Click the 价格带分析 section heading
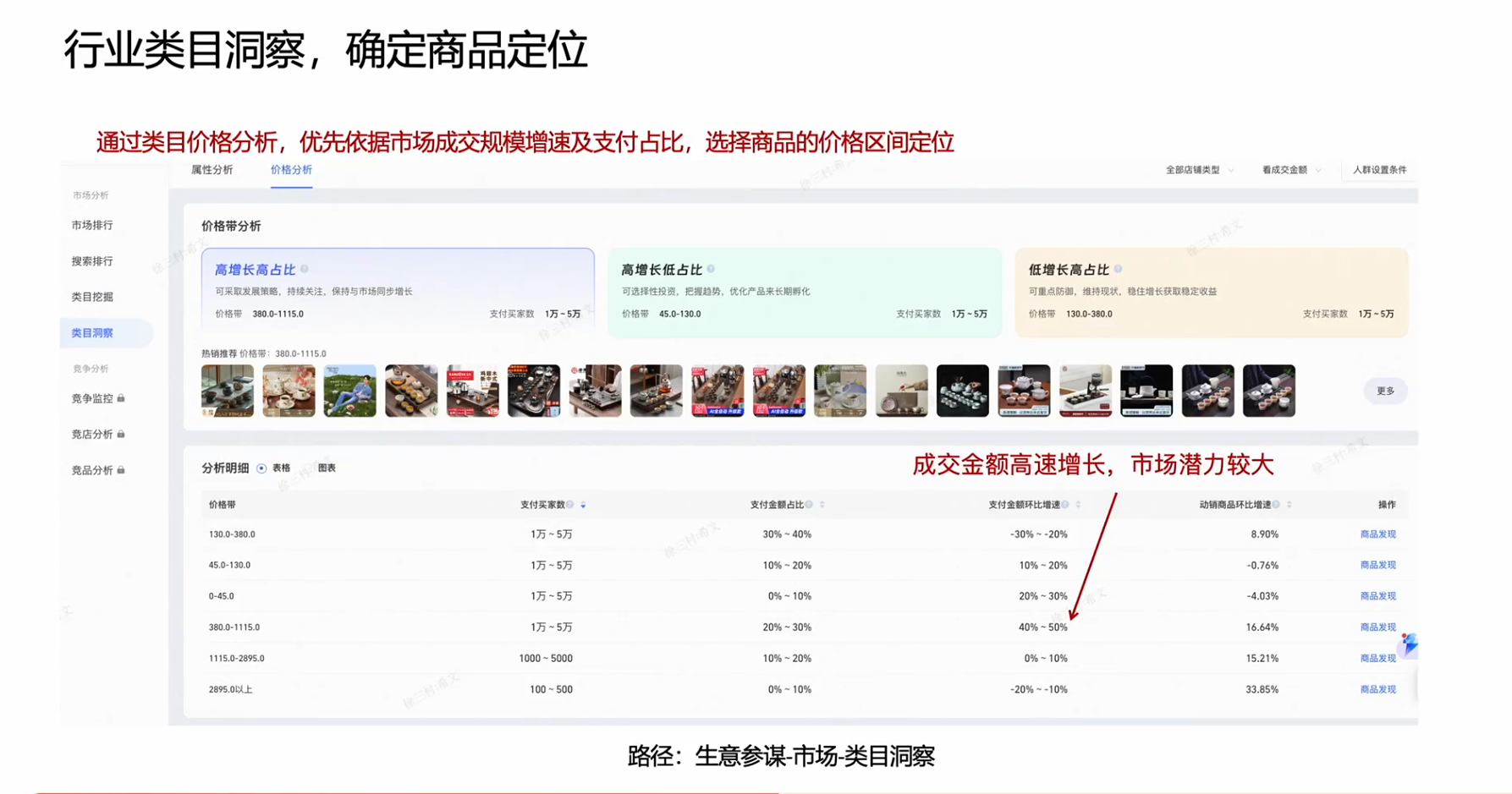The image size is (1512, 794). 231,226
